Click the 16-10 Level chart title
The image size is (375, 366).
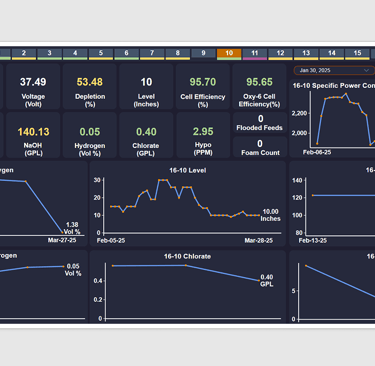(188, 170)
